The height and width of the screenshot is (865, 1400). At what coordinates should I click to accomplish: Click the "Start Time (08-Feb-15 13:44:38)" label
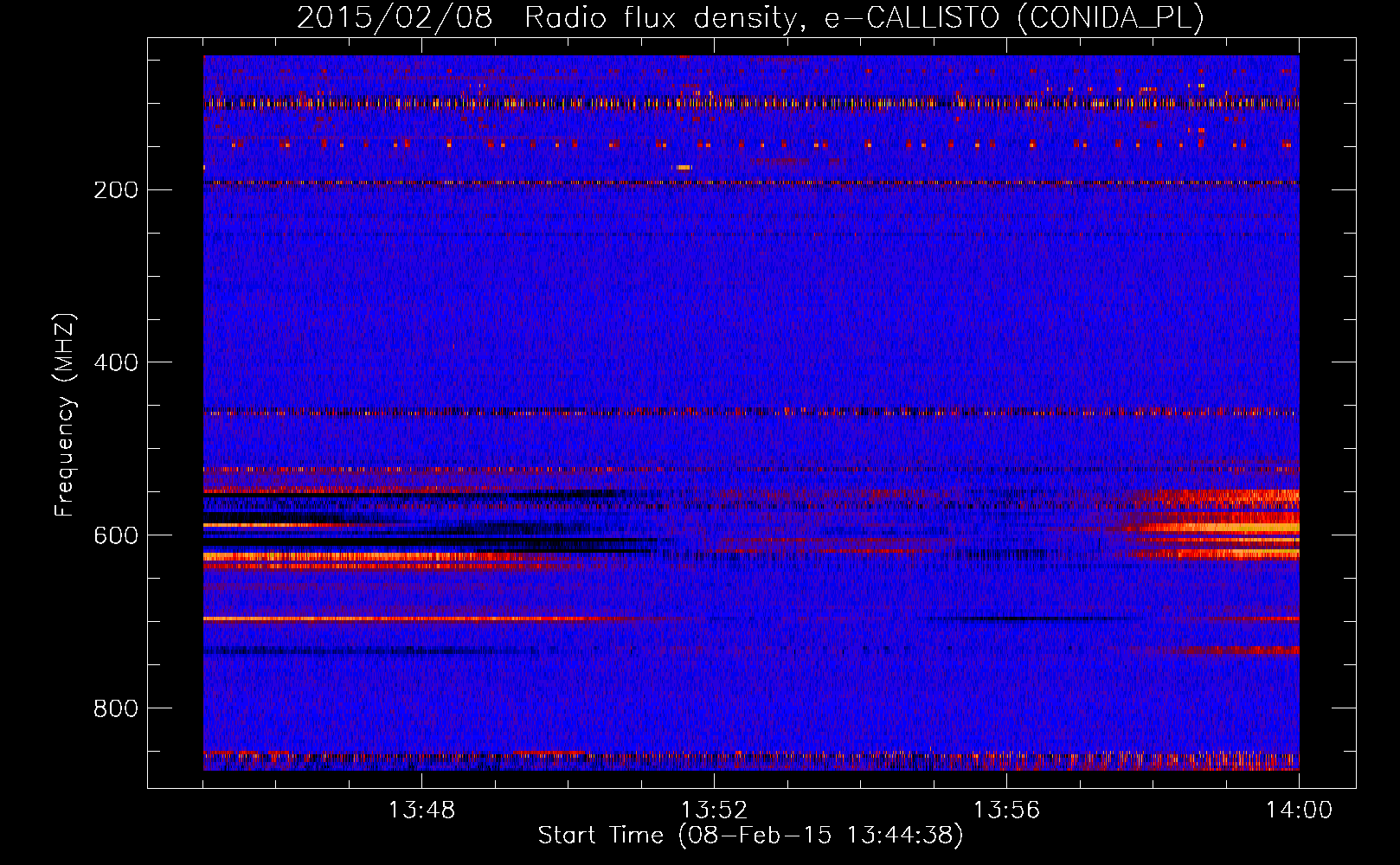pyautogui.click(x=750, y=836)
